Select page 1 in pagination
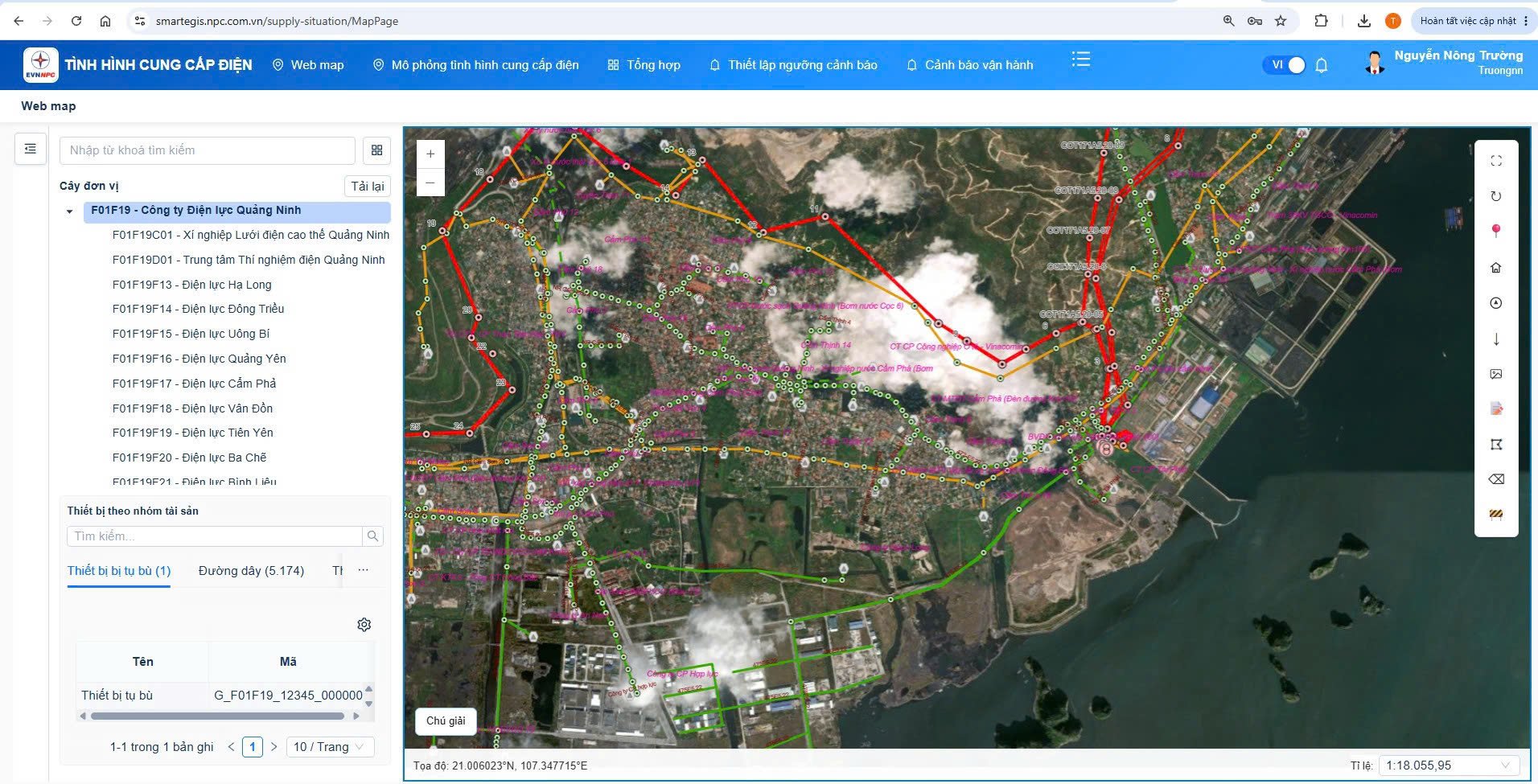 (253, 747)
